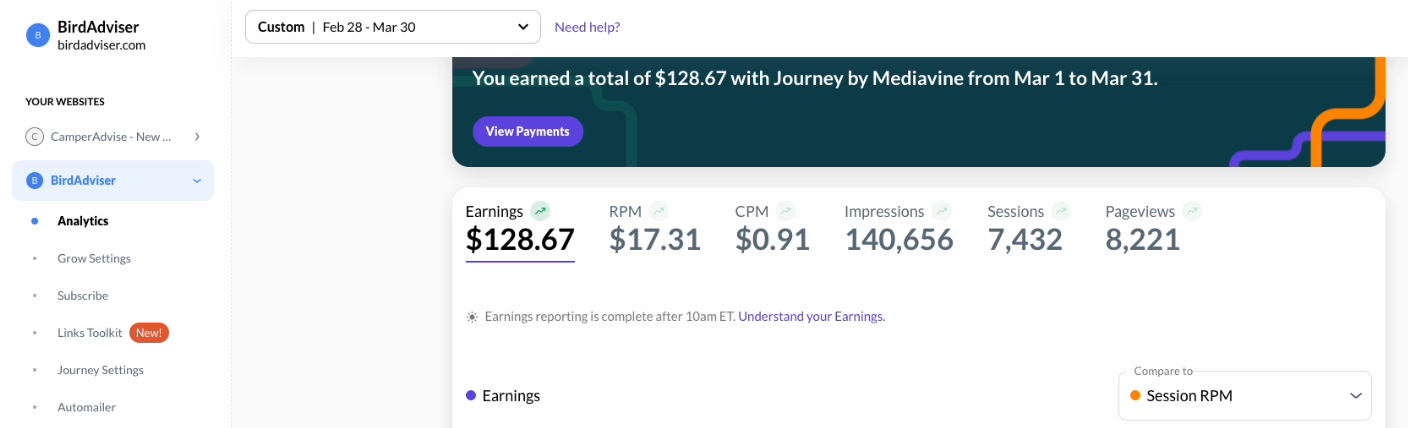The image size is (1408, 428).
Task: Click the CamperAdvise circular C icon
Action: pyautogui.click(x=34, y=137)
